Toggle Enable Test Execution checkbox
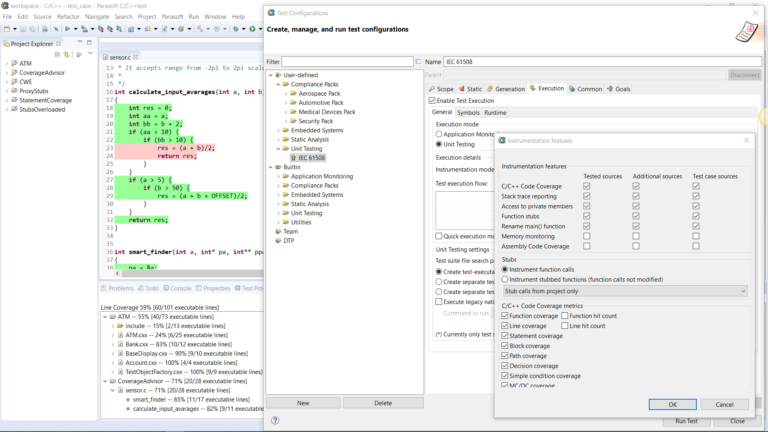The width and height of the screenshot is (768, 432). pyautogui.click(x=433, y=101)
